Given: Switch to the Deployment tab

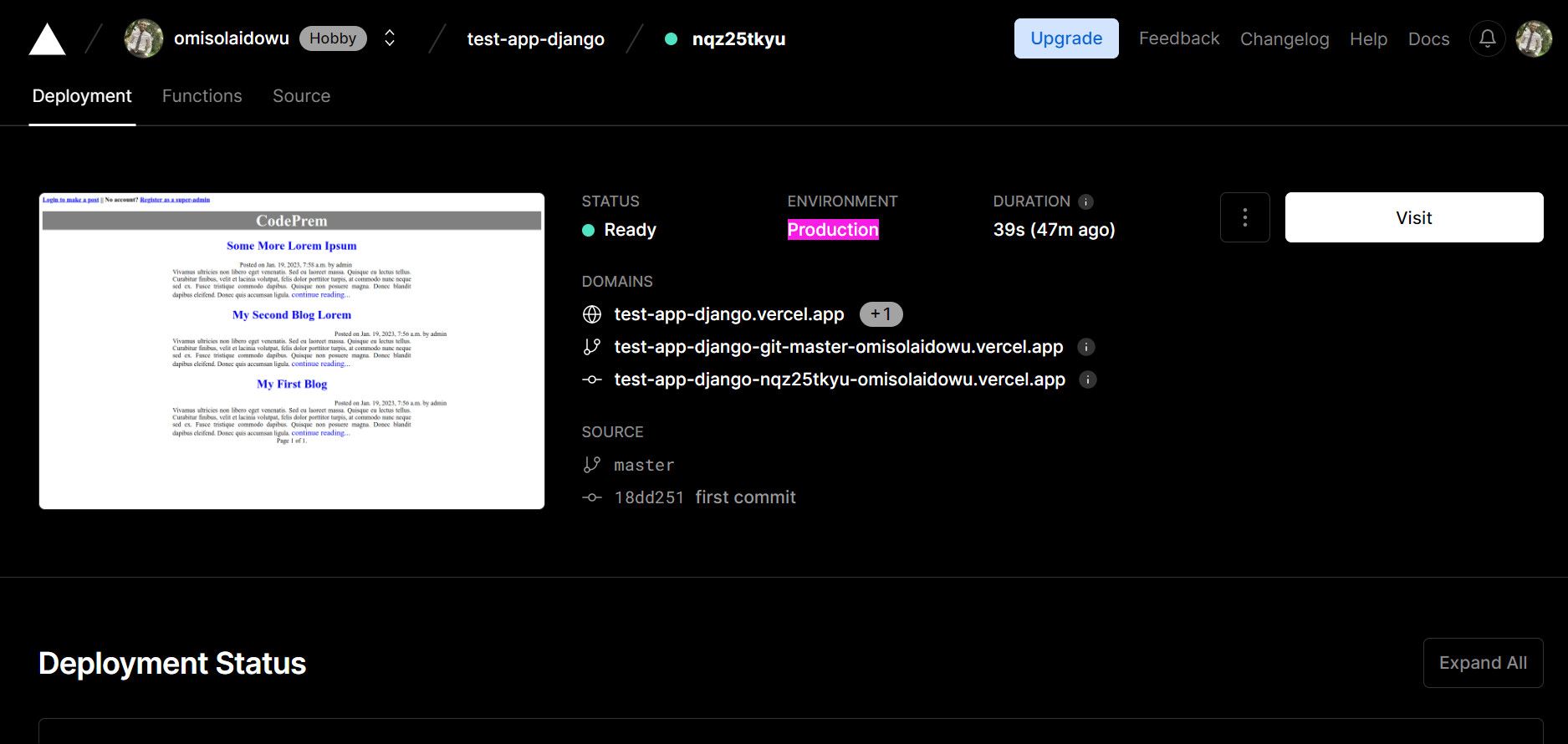Looking at the screenshot, I should pyautogui.click(x=82, y=96).
